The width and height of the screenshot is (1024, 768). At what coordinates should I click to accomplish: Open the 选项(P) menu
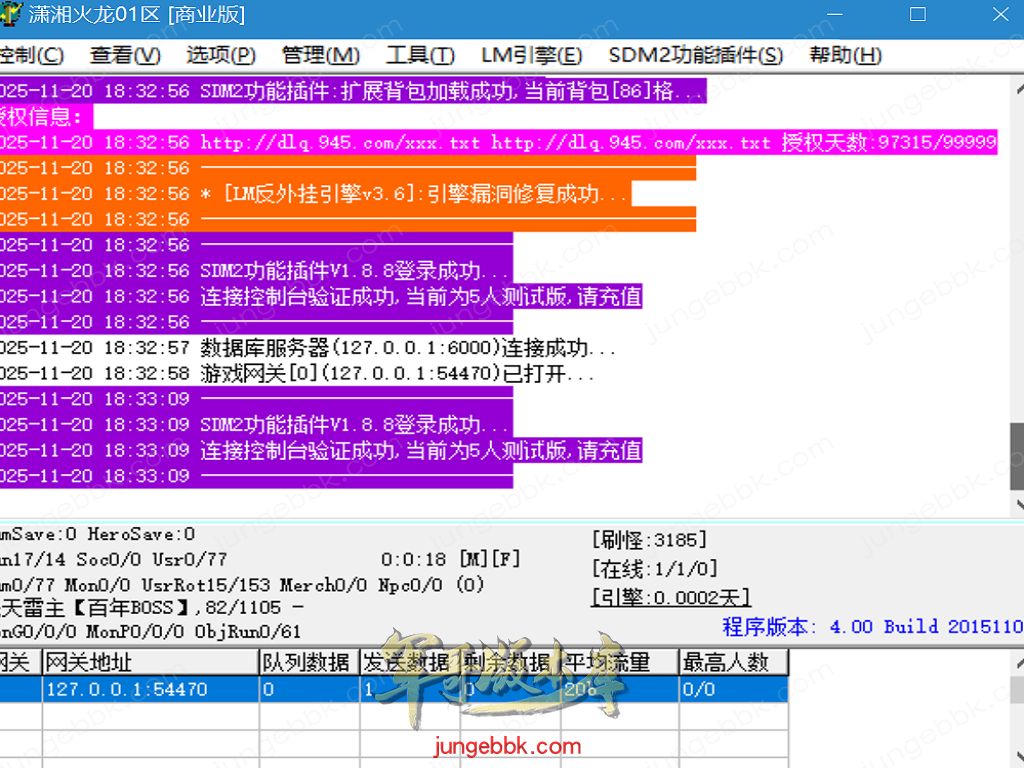click(221, 56)
